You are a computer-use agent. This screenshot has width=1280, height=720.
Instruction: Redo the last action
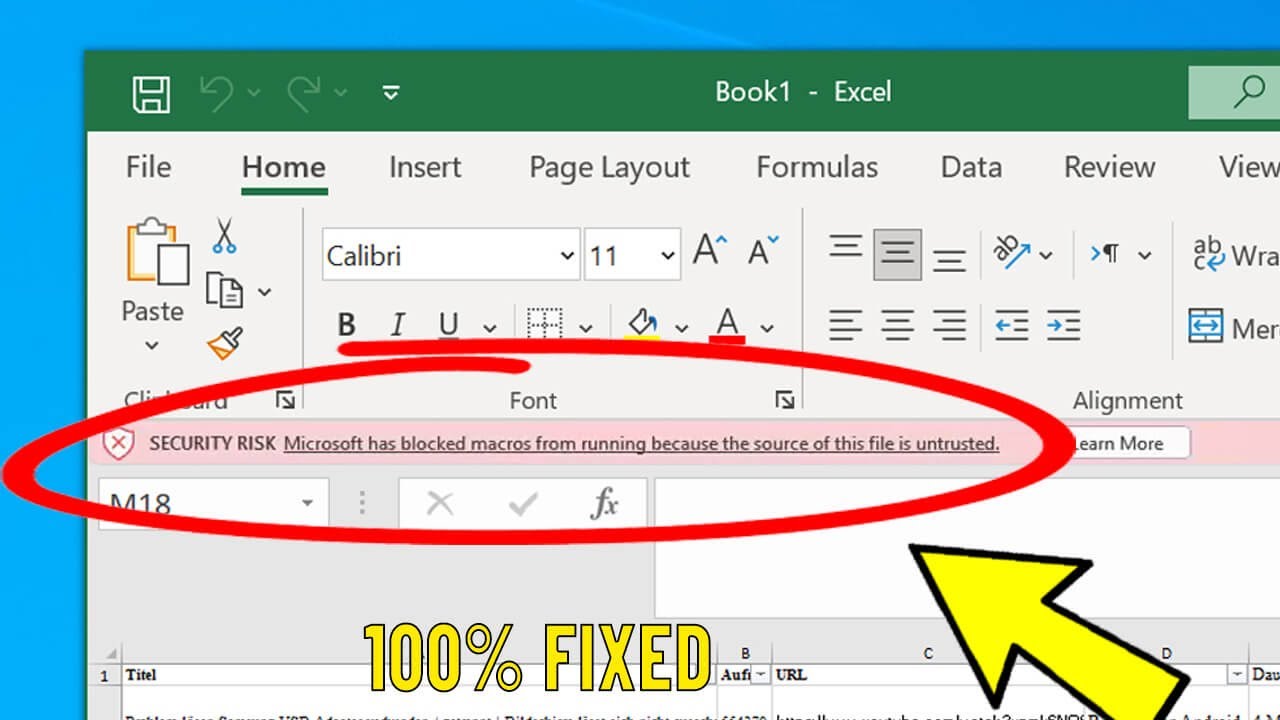tap(303, 93)
